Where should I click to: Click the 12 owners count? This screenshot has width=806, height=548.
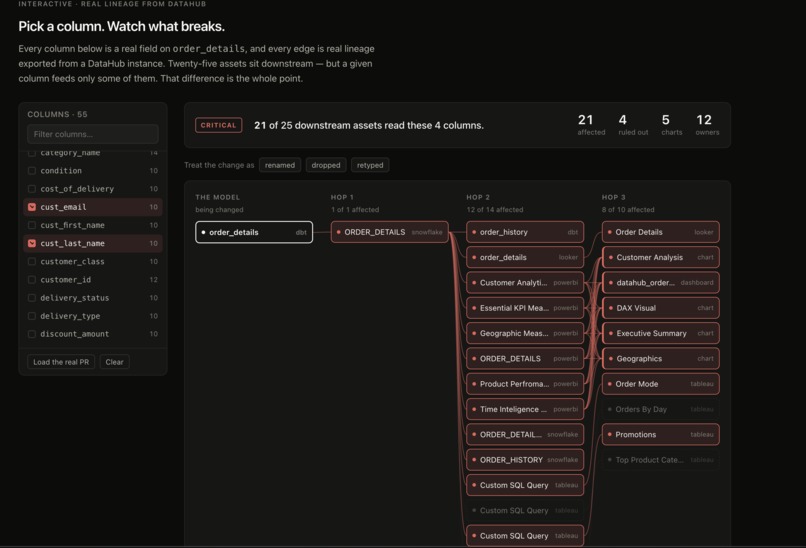click(x=707, y=125)
